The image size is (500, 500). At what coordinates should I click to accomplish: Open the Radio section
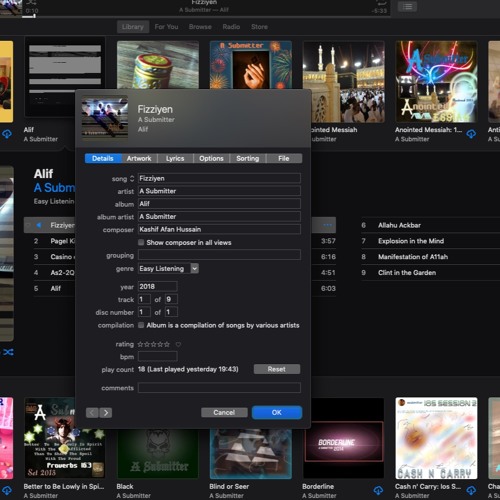(x=231, y=27)
